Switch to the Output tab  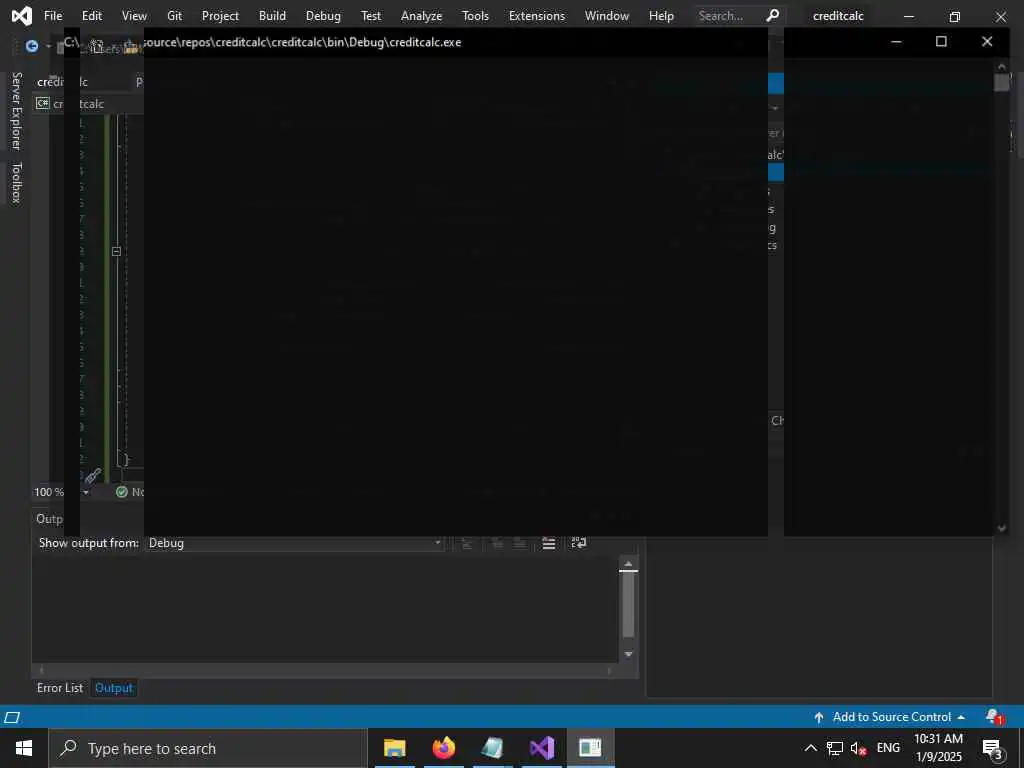coord(114,688)
